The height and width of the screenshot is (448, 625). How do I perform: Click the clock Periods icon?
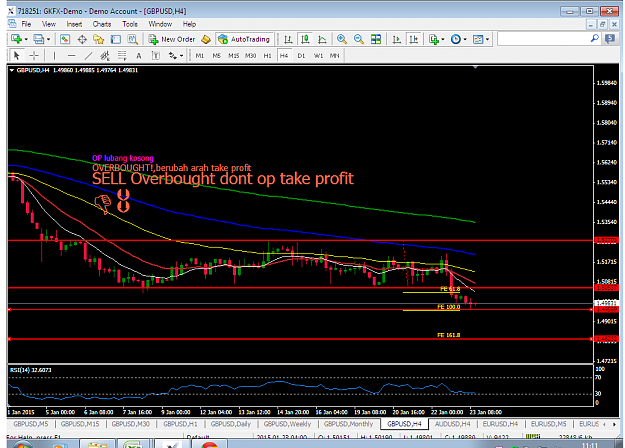456,39
